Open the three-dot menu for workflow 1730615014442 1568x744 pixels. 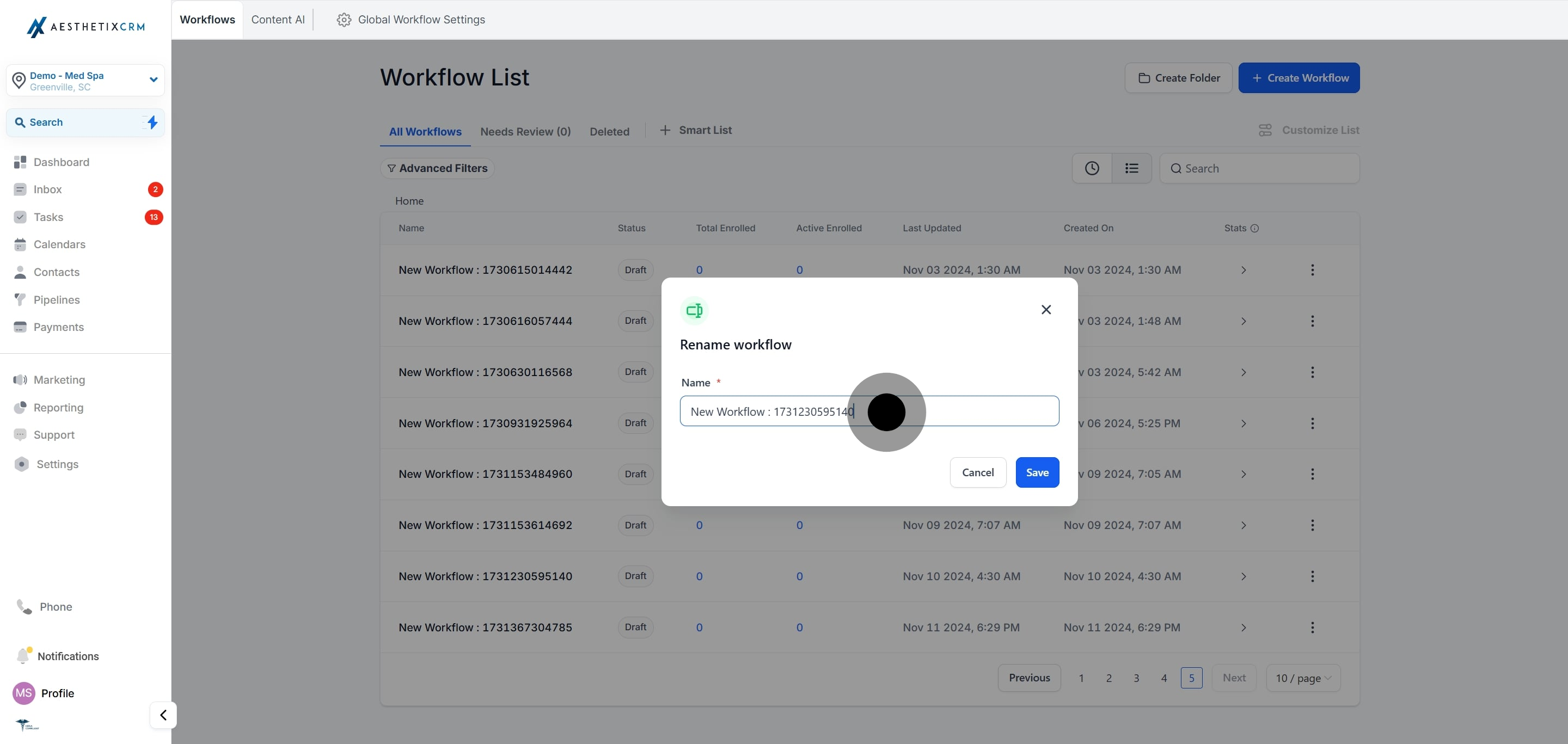[x=1312, y=269]
